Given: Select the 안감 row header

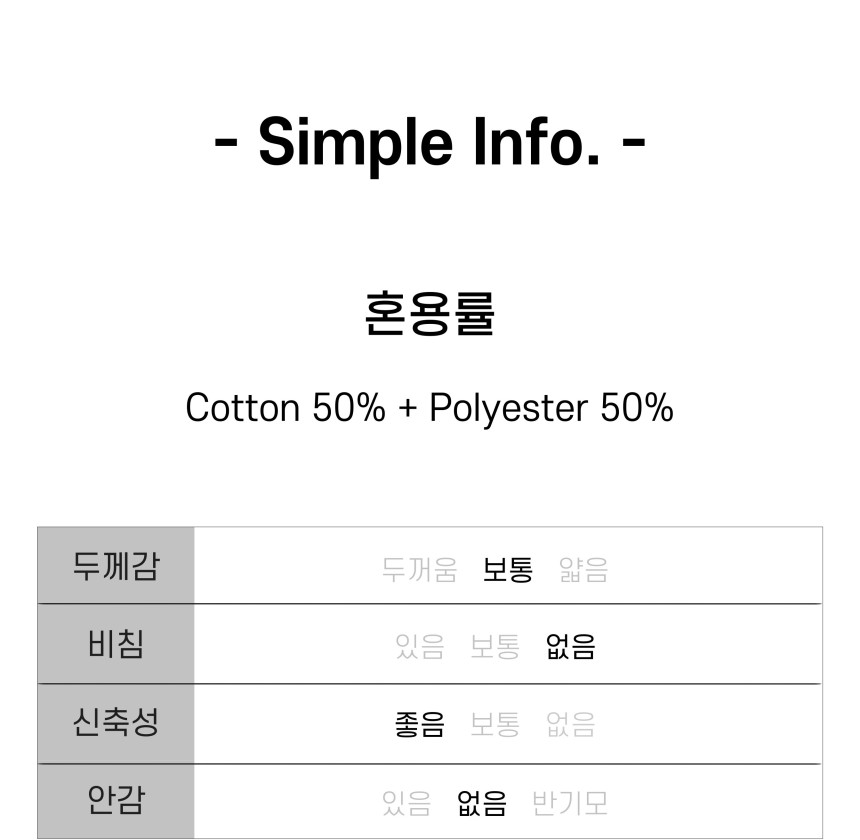Looking at the screenshot, I should 116,801.
